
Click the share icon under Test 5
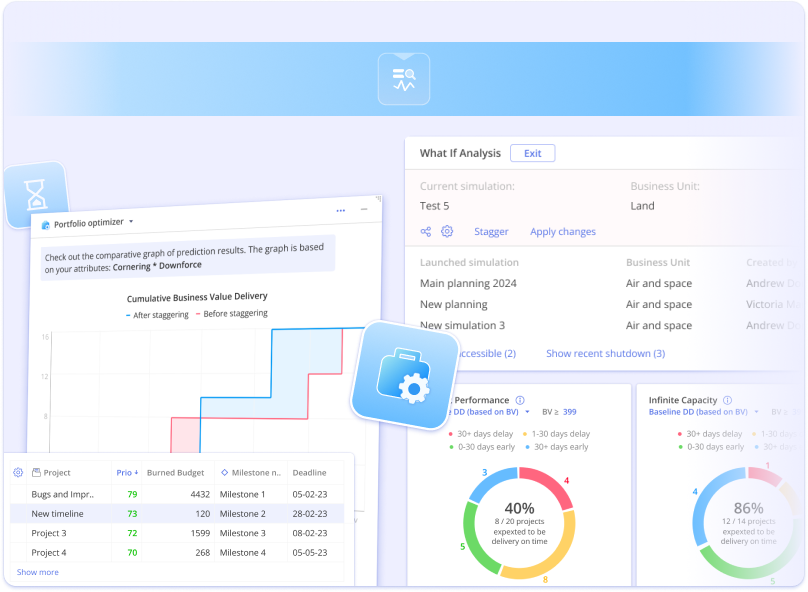point(426,231)
